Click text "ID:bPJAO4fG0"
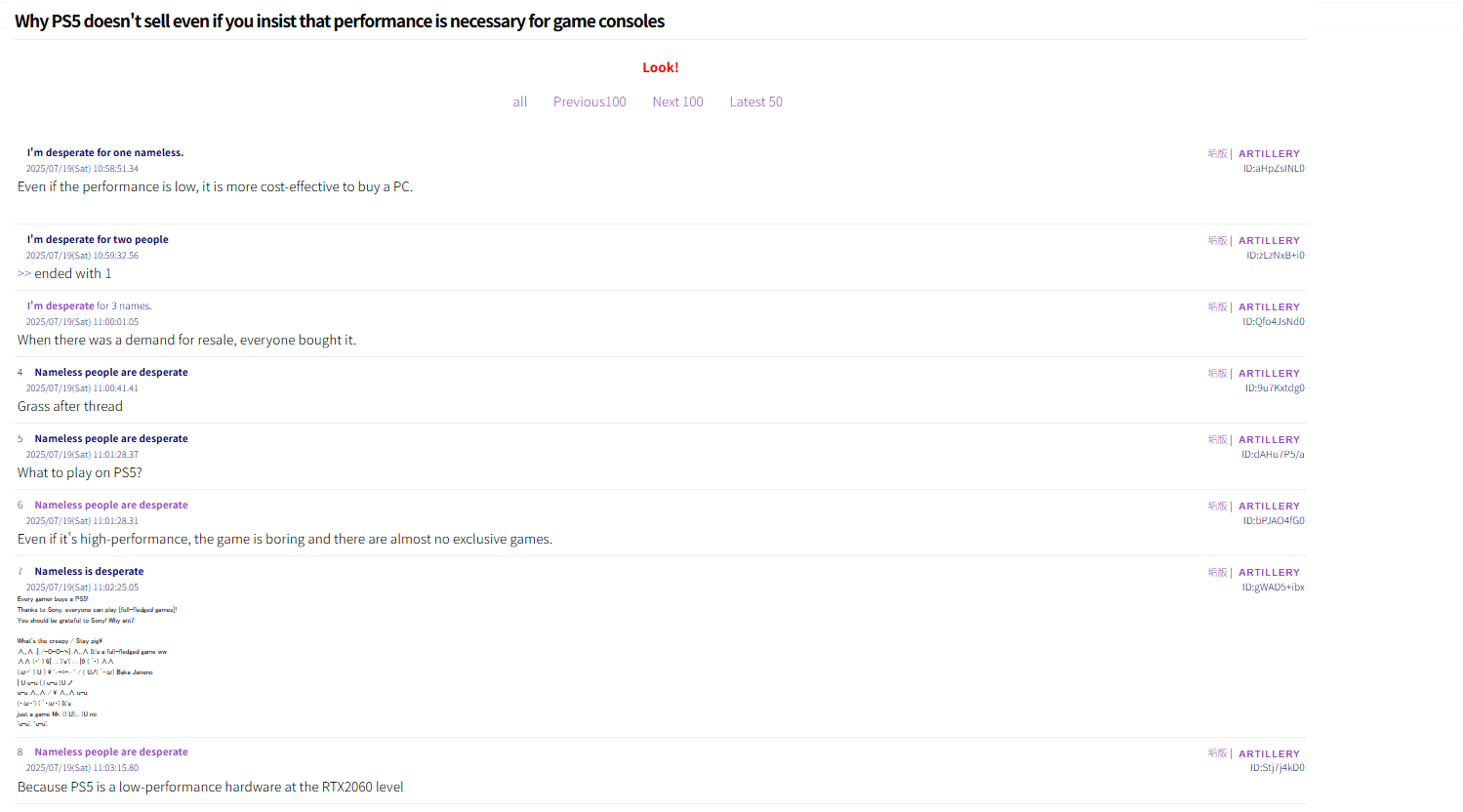This screenshot has width=1463, height=812. coord(1274,521)
